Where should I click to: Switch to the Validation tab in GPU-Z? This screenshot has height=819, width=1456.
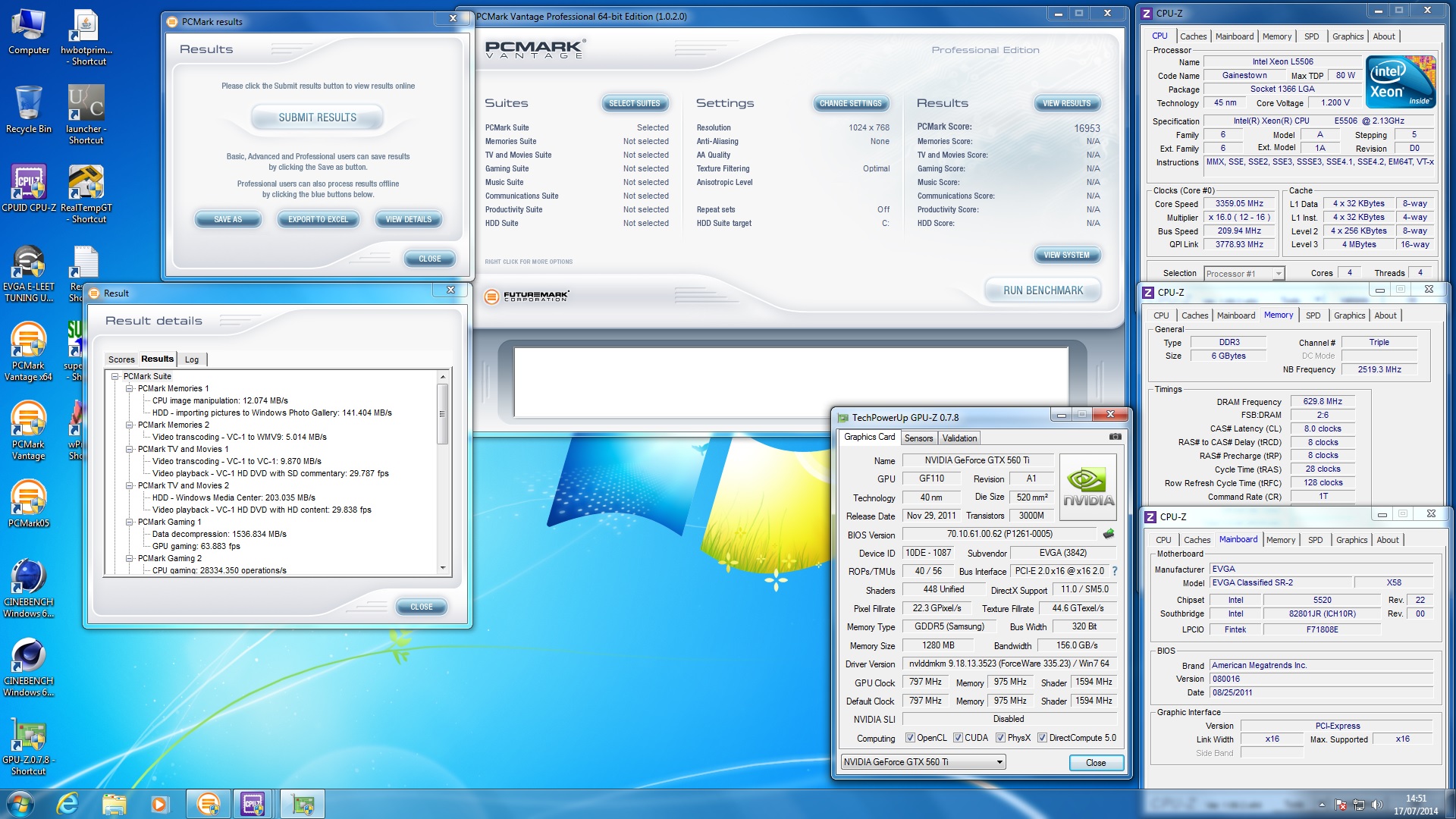pos(960,438)
